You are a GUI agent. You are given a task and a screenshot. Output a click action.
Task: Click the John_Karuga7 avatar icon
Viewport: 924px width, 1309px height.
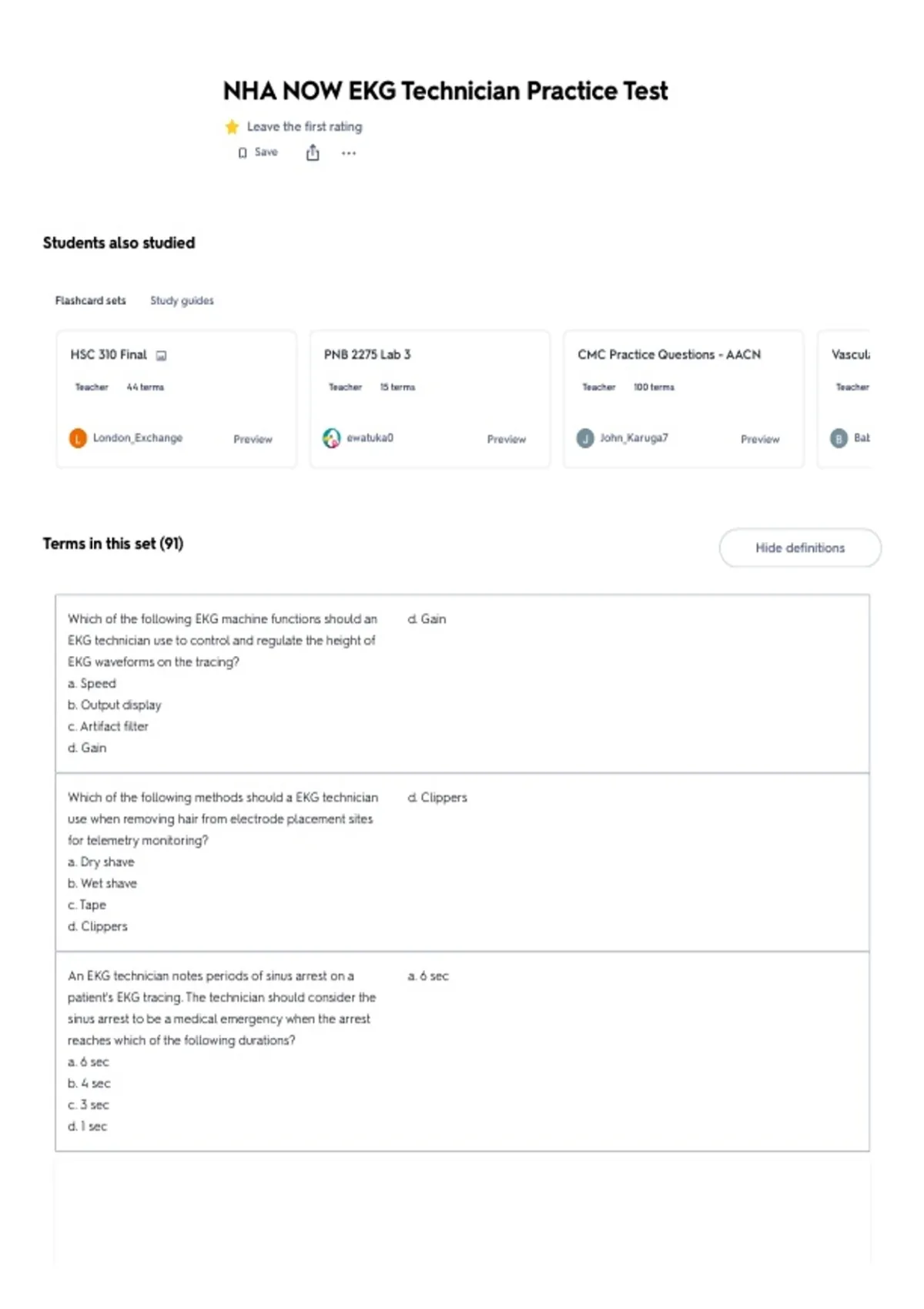click(x=585, y=438)
